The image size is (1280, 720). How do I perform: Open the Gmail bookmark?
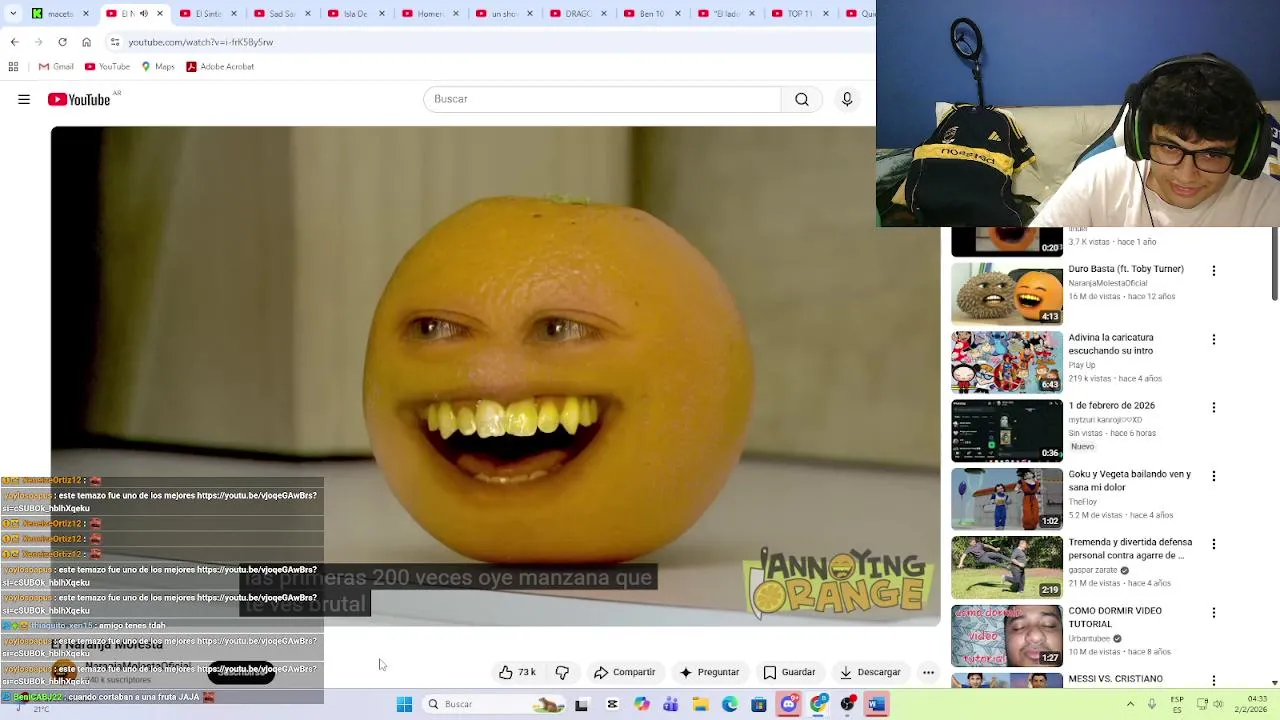56,66
